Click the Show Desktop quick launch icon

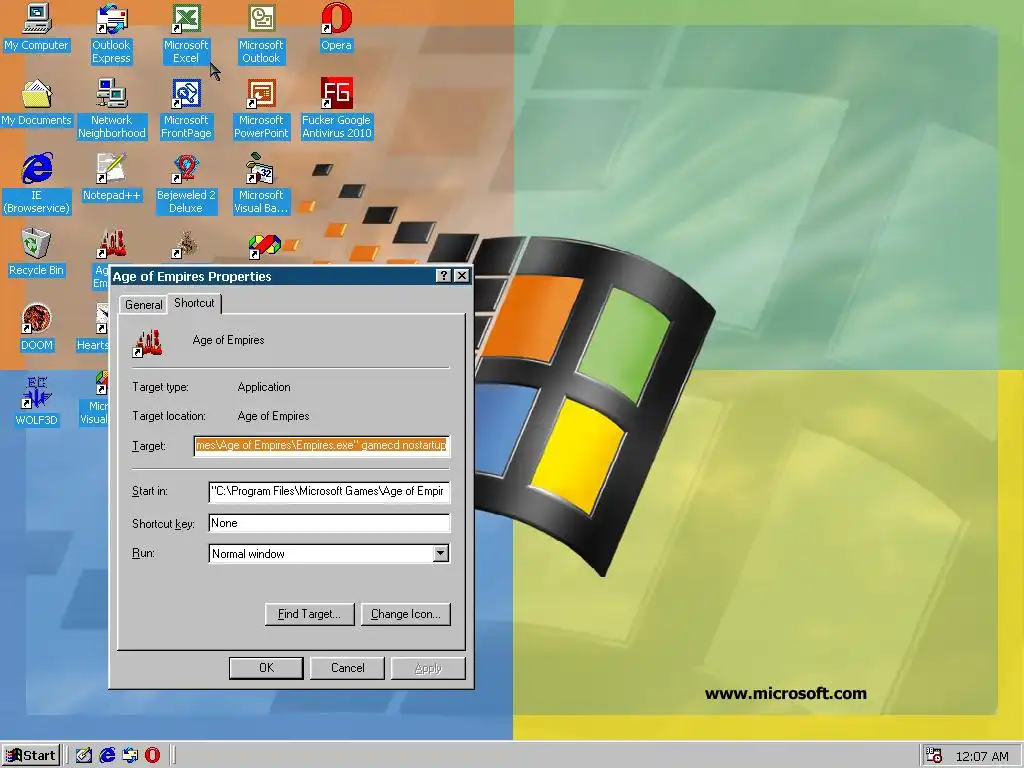pyautogui.click(x=84, y=755)
